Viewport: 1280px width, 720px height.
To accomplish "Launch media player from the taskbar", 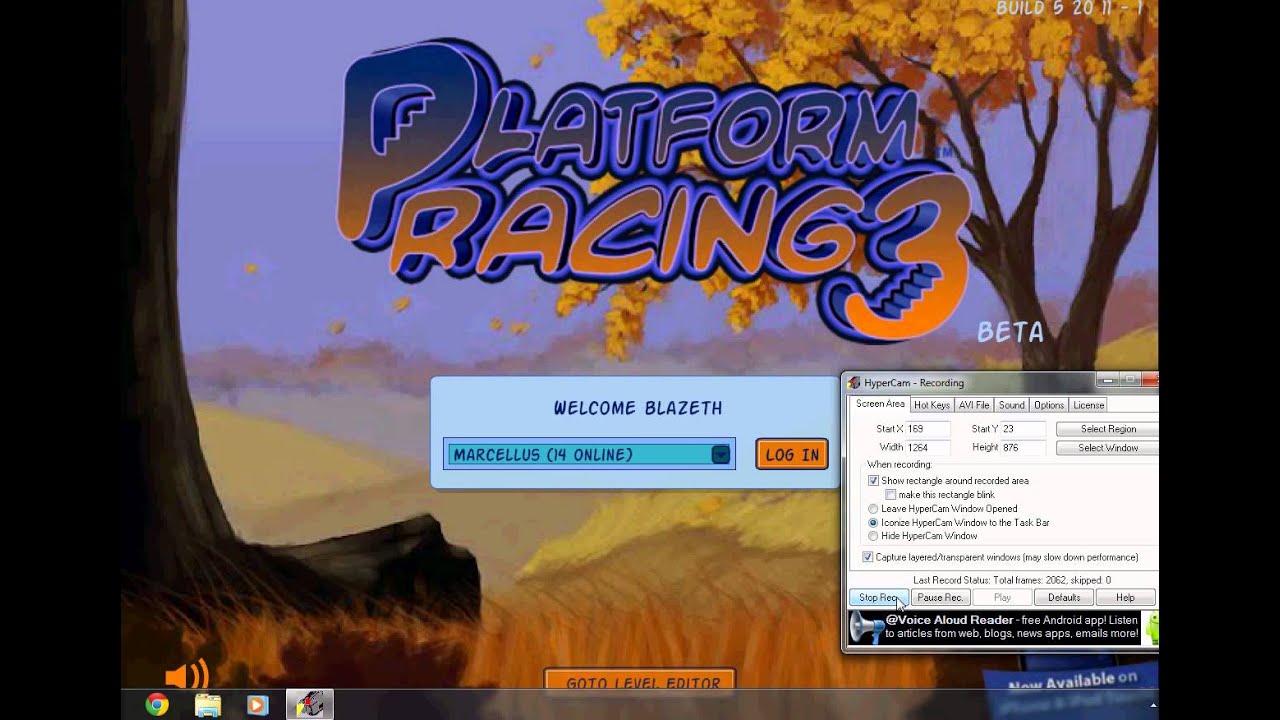I will coord(257,705).
